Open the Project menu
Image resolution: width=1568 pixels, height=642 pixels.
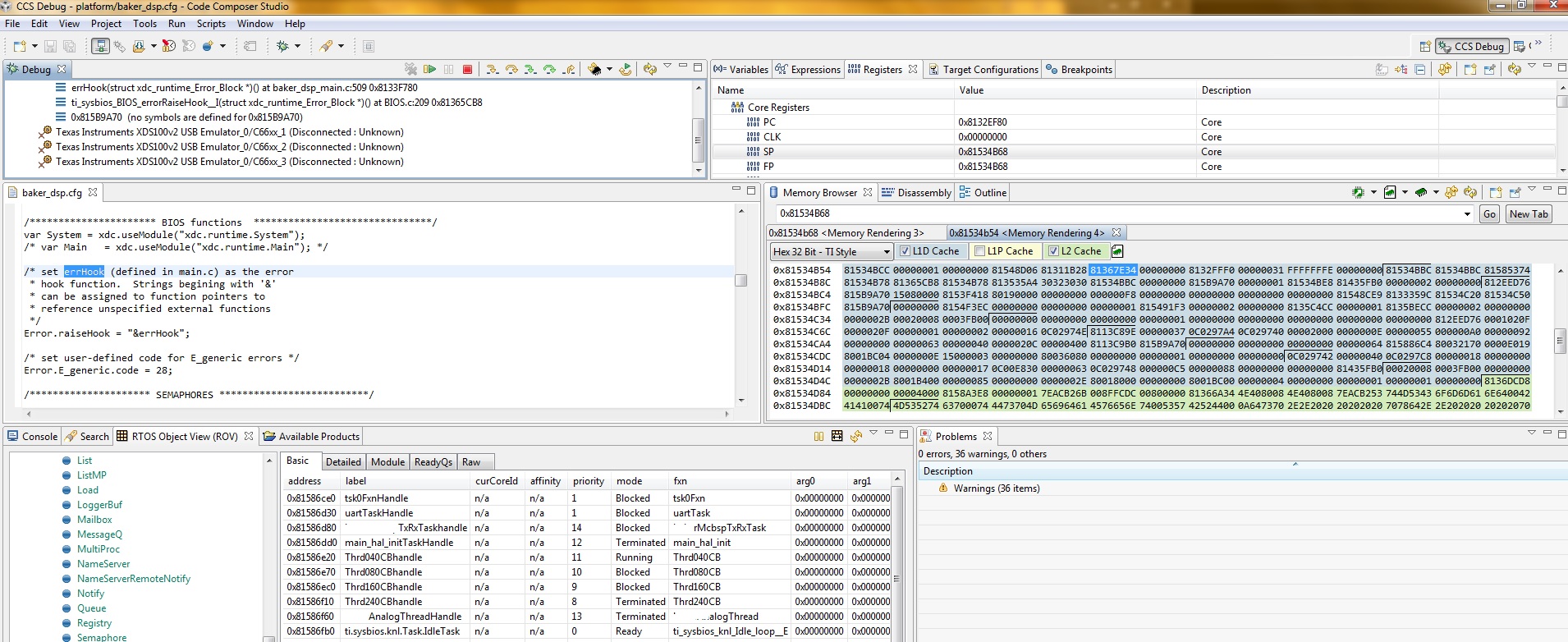pyautogui.click(x=106, y=24)
